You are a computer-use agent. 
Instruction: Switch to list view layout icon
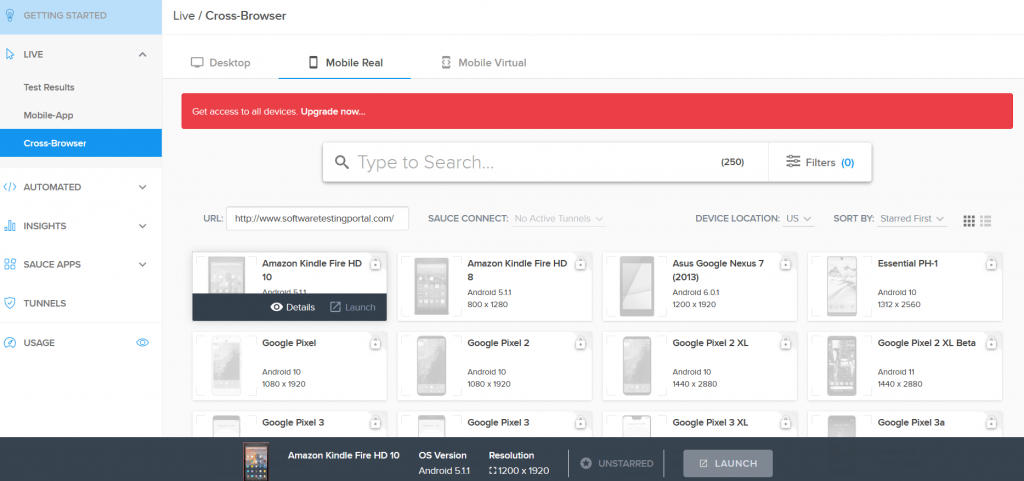click(x=985, y=220)
